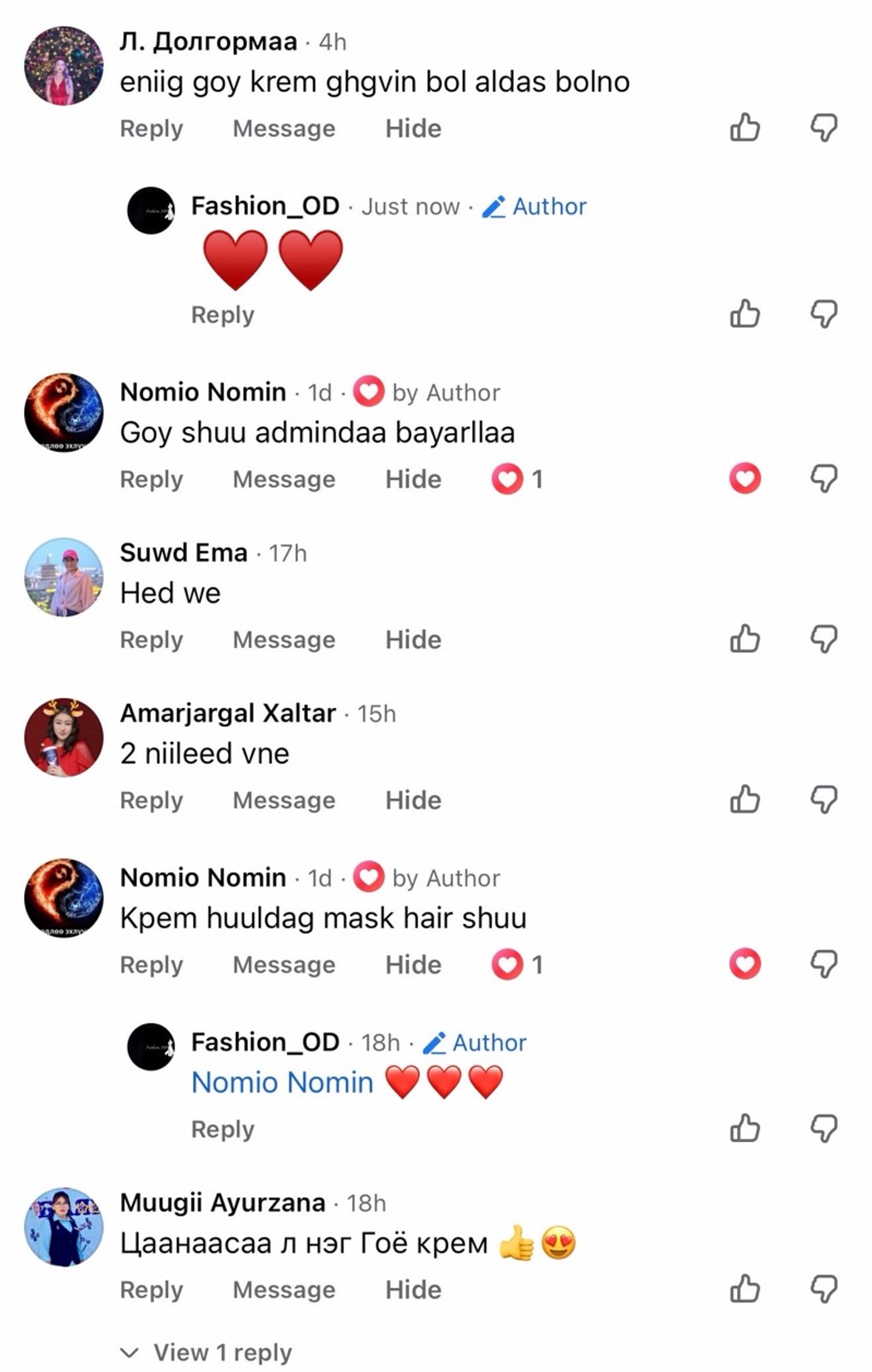Open reaction count on 'Goy shuu admindaa' comment
872x1372 pixels.
(x=517, y=479)
